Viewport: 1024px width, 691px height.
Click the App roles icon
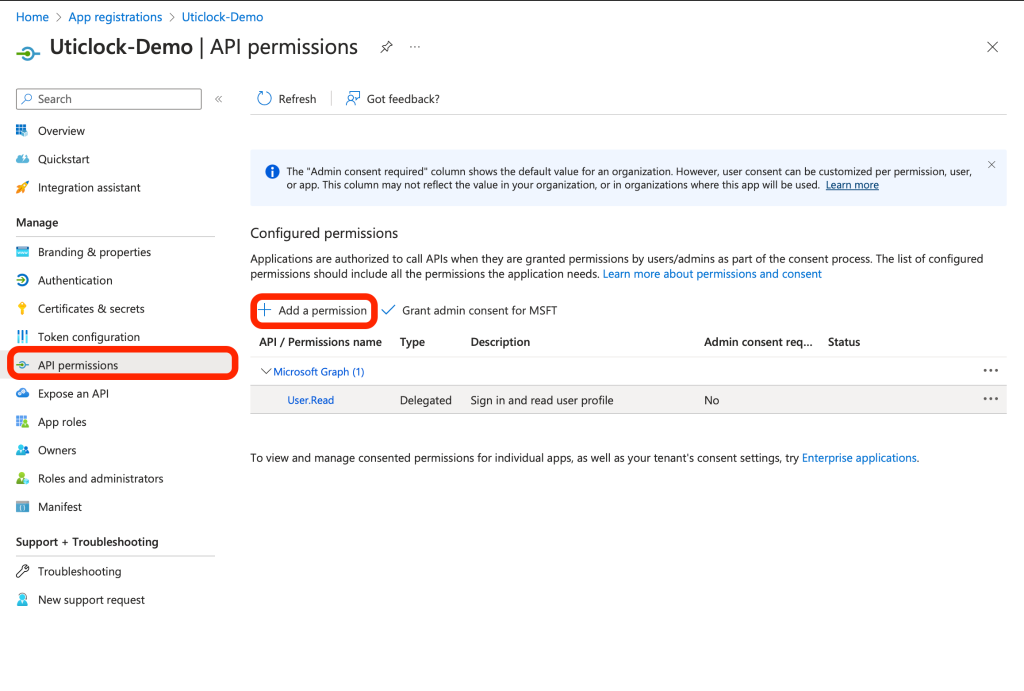coord(22,422)
